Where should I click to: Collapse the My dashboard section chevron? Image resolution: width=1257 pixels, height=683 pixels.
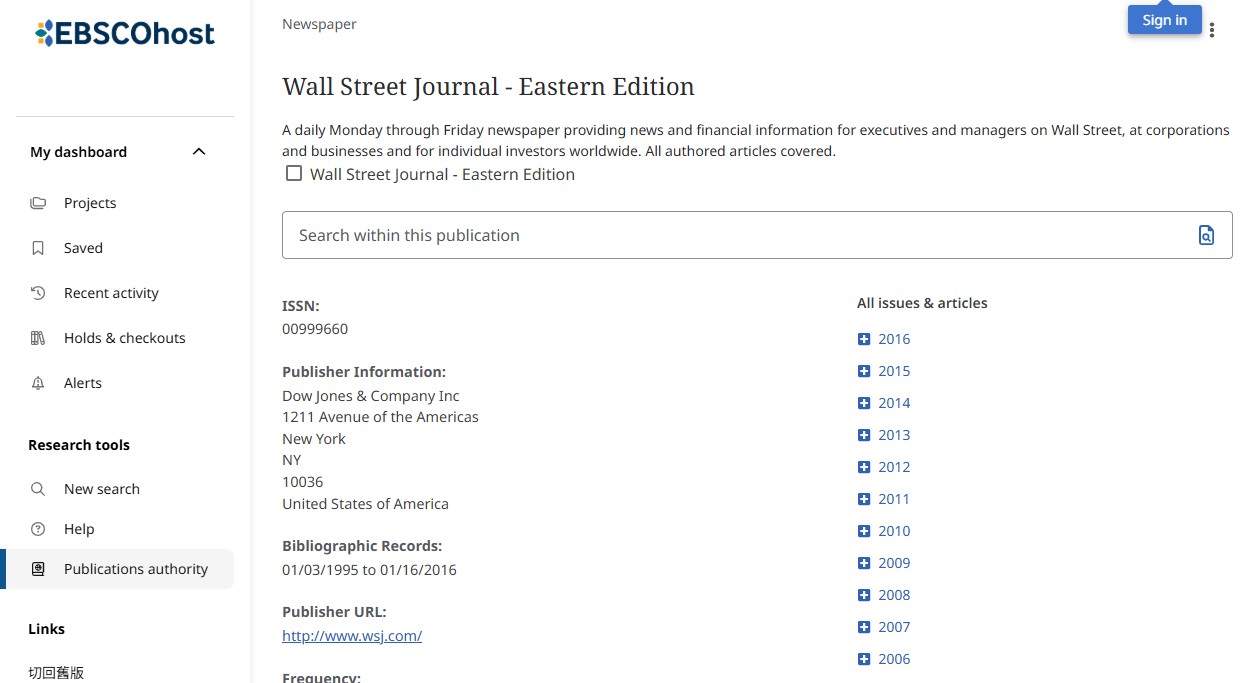tap(199, 152)
